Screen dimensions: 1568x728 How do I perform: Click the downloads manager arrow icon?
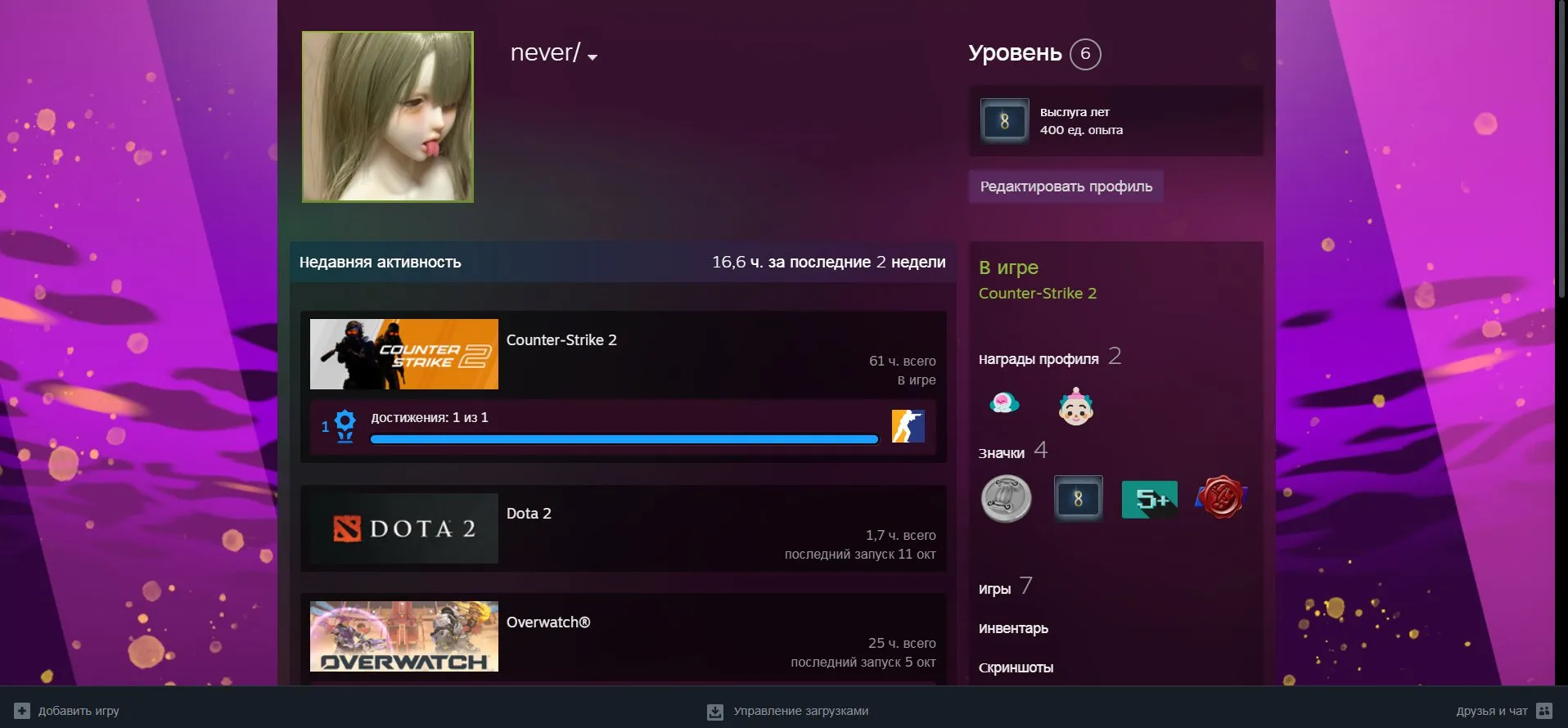click(x=715, y=712)
